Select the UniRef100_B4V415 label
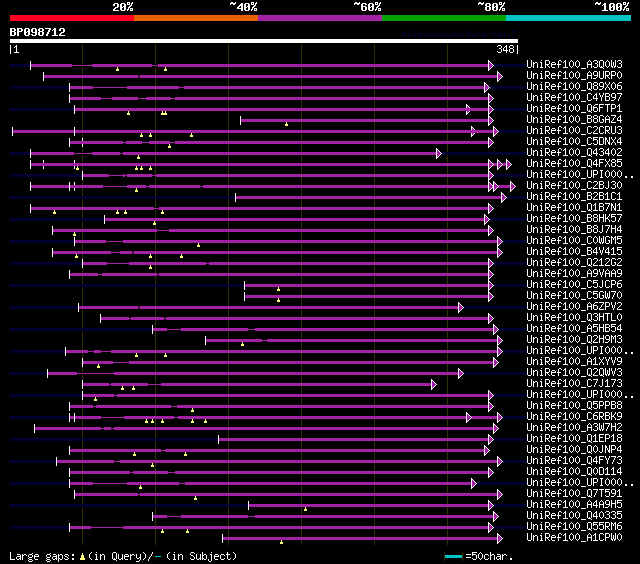Image resolution: width=640 pixels, height=564 pixels. tap(574, 252)
